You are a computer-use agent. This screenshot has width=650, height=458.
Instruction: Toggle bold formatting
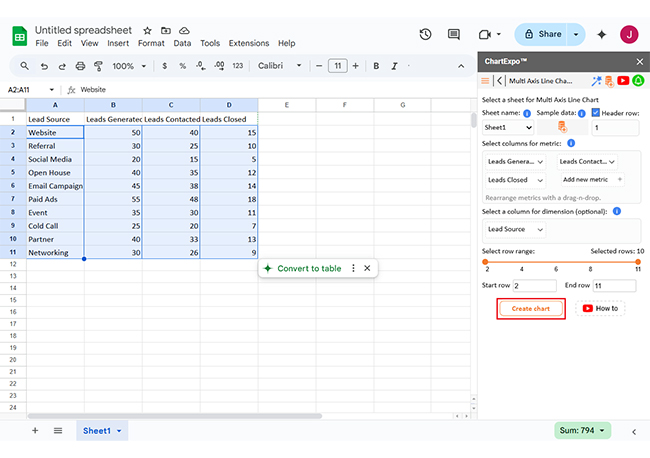(x=376, y=66)
